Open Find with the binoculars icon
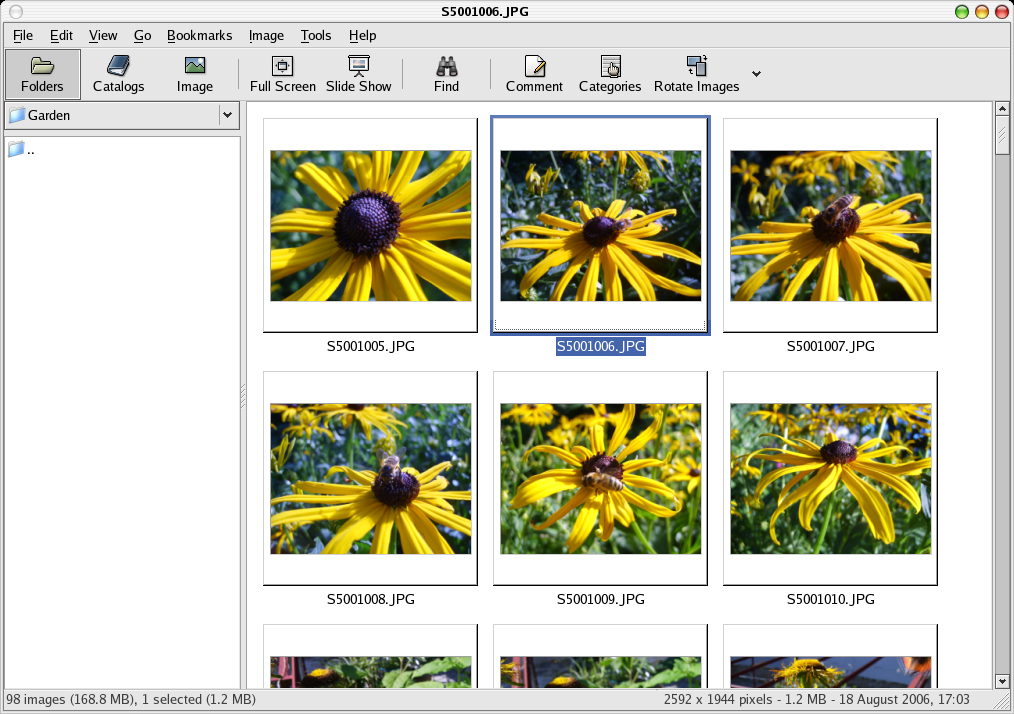This screenshot has width=1014, height=714. 446,74
